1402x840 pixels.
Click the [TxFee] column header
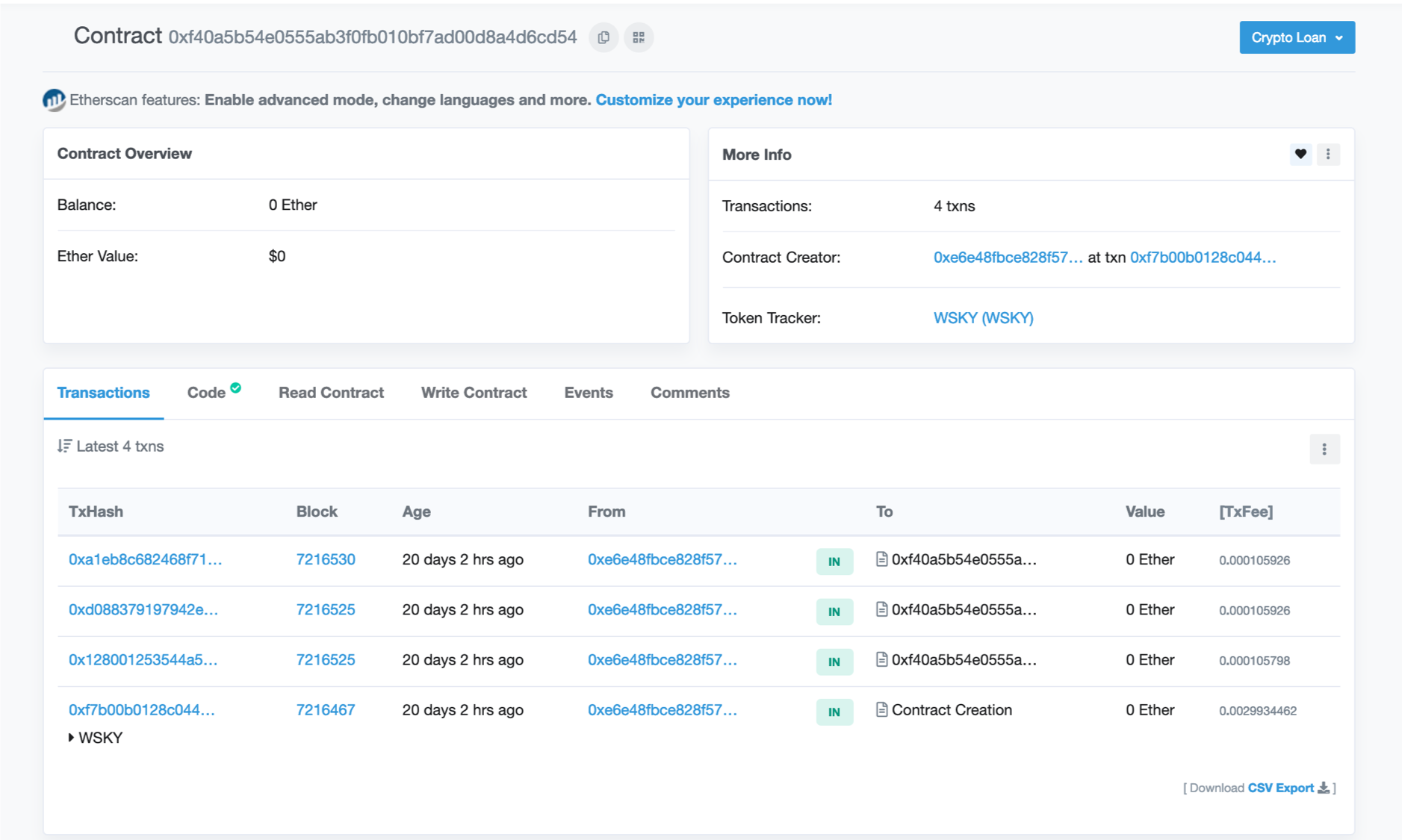[1246, 511]
